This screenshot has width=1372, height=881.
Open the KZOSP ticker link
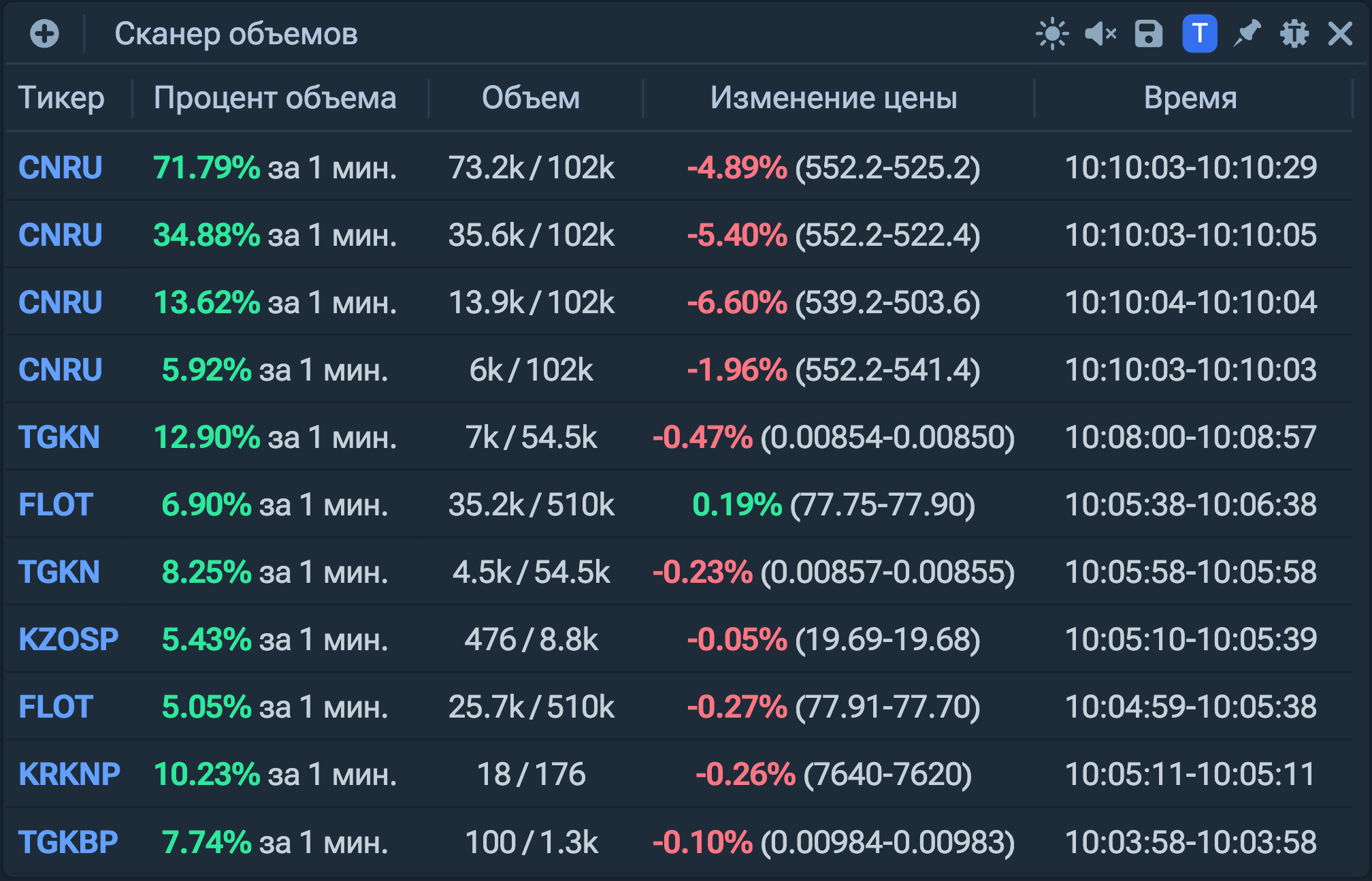point(69,639)
